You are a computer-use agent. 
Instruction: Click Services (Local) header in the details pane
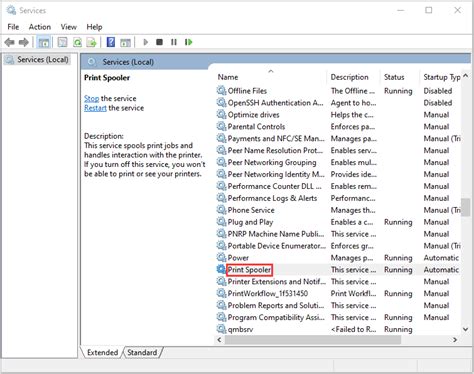(128, 62)
